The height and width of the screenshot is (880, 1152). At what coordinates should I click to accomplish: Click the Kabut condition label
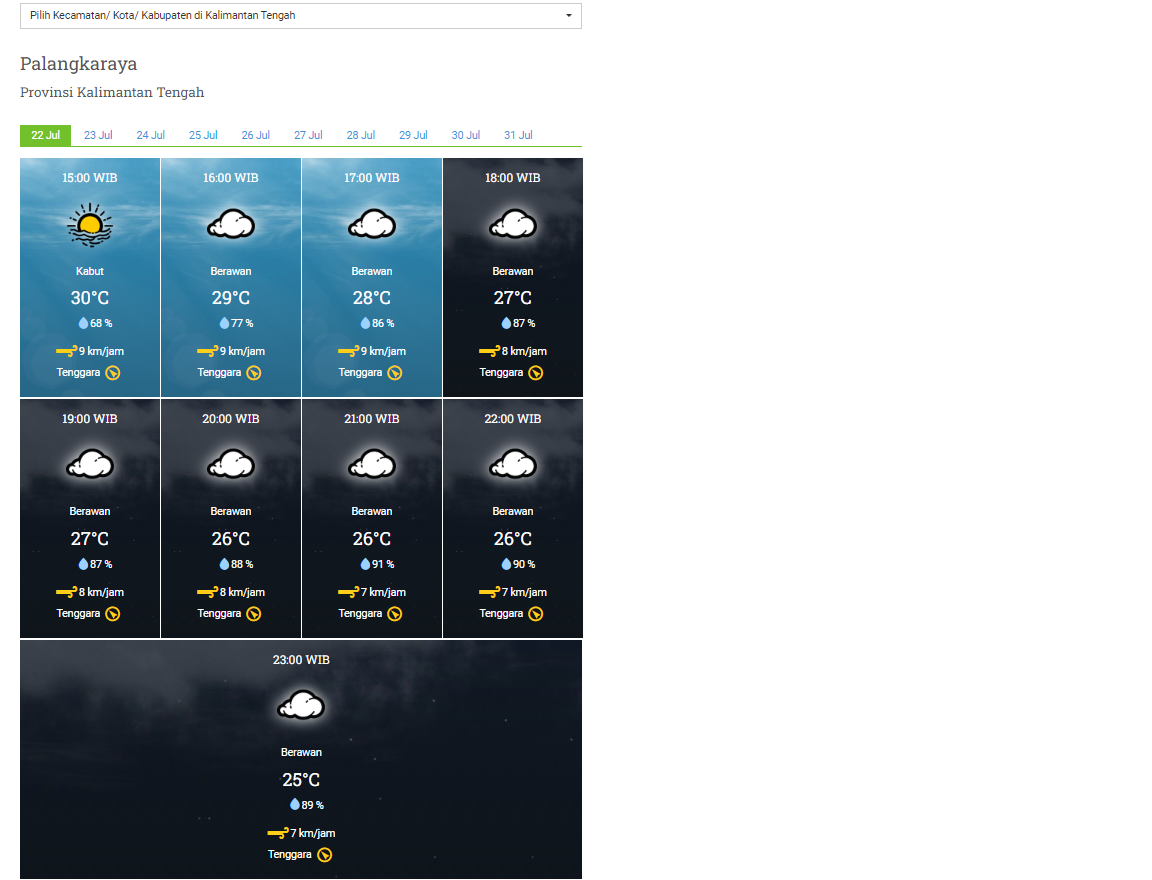[90, 271]
